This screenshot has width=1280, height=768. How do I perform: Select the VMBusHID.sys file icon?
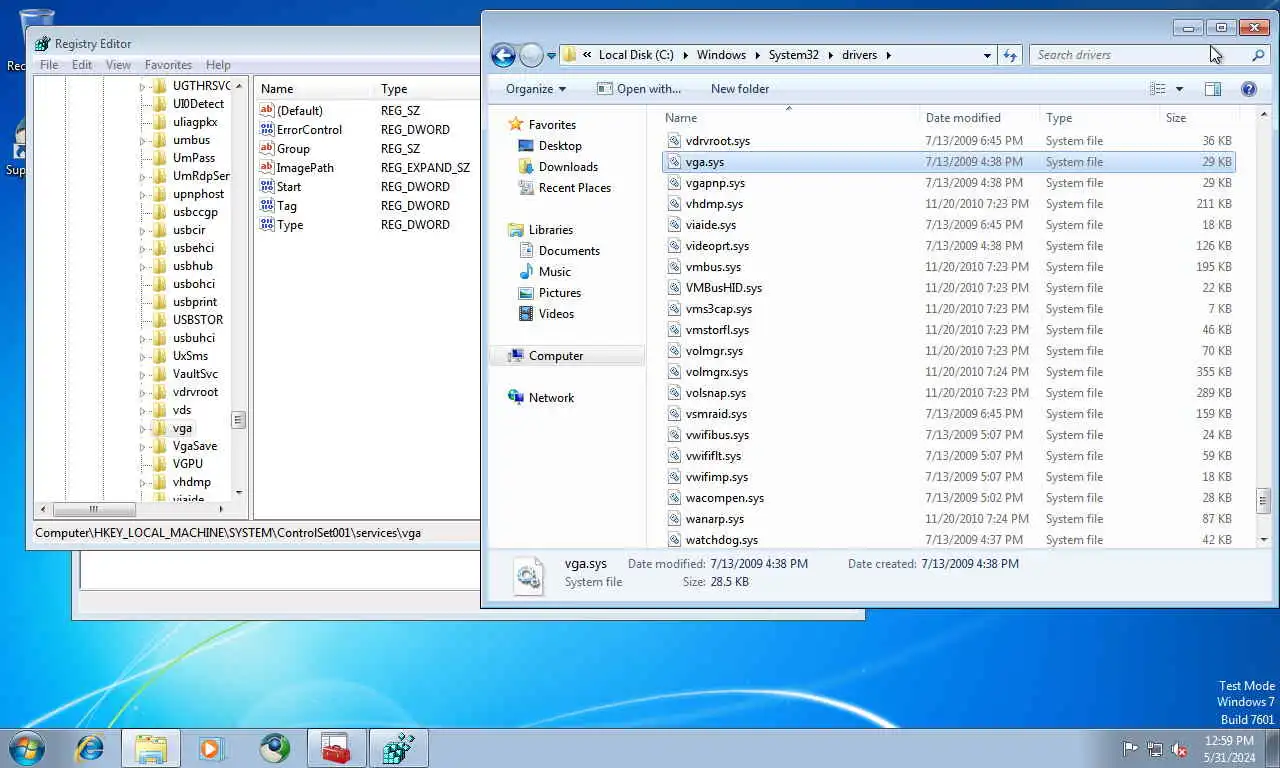pos(674,288)
